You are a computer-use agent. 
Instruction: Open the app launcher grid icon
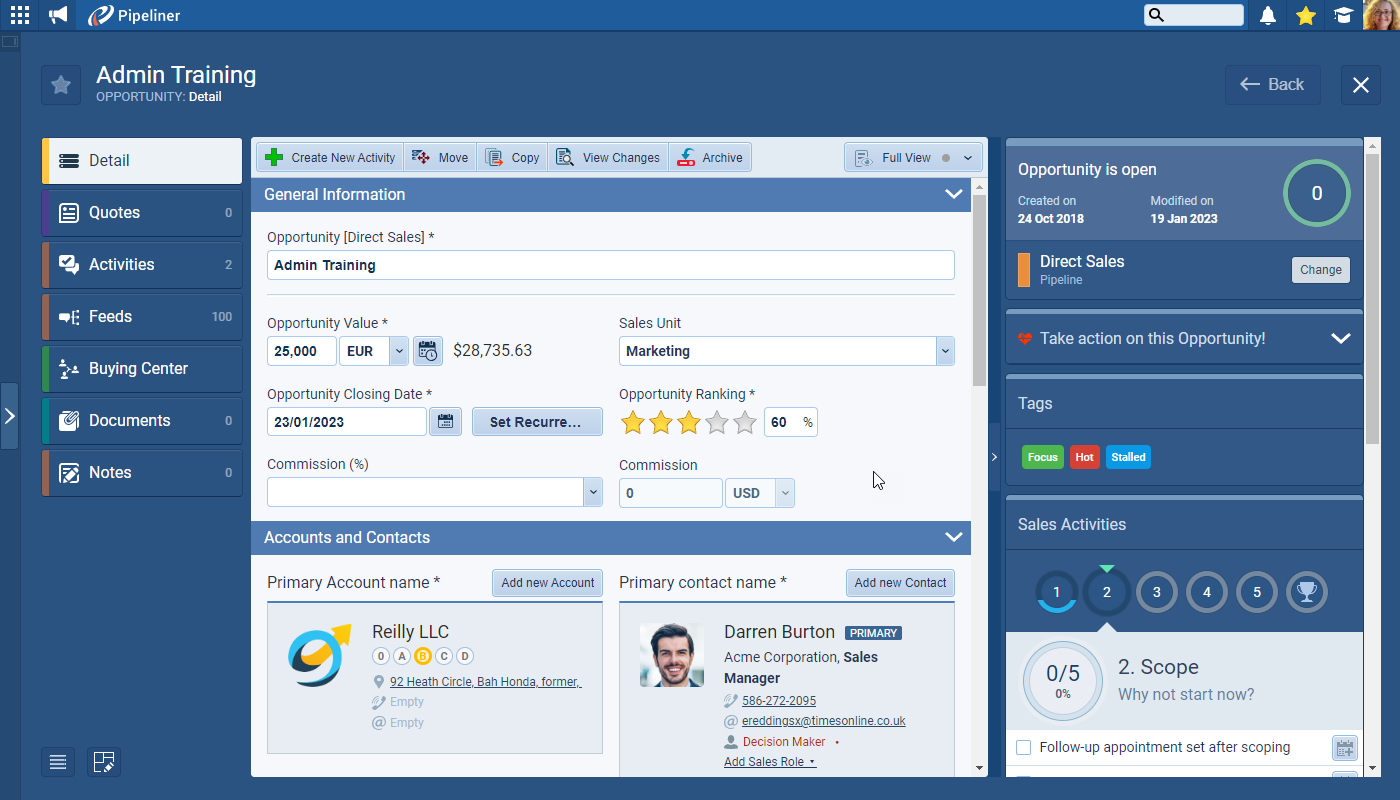click(20, 15)
